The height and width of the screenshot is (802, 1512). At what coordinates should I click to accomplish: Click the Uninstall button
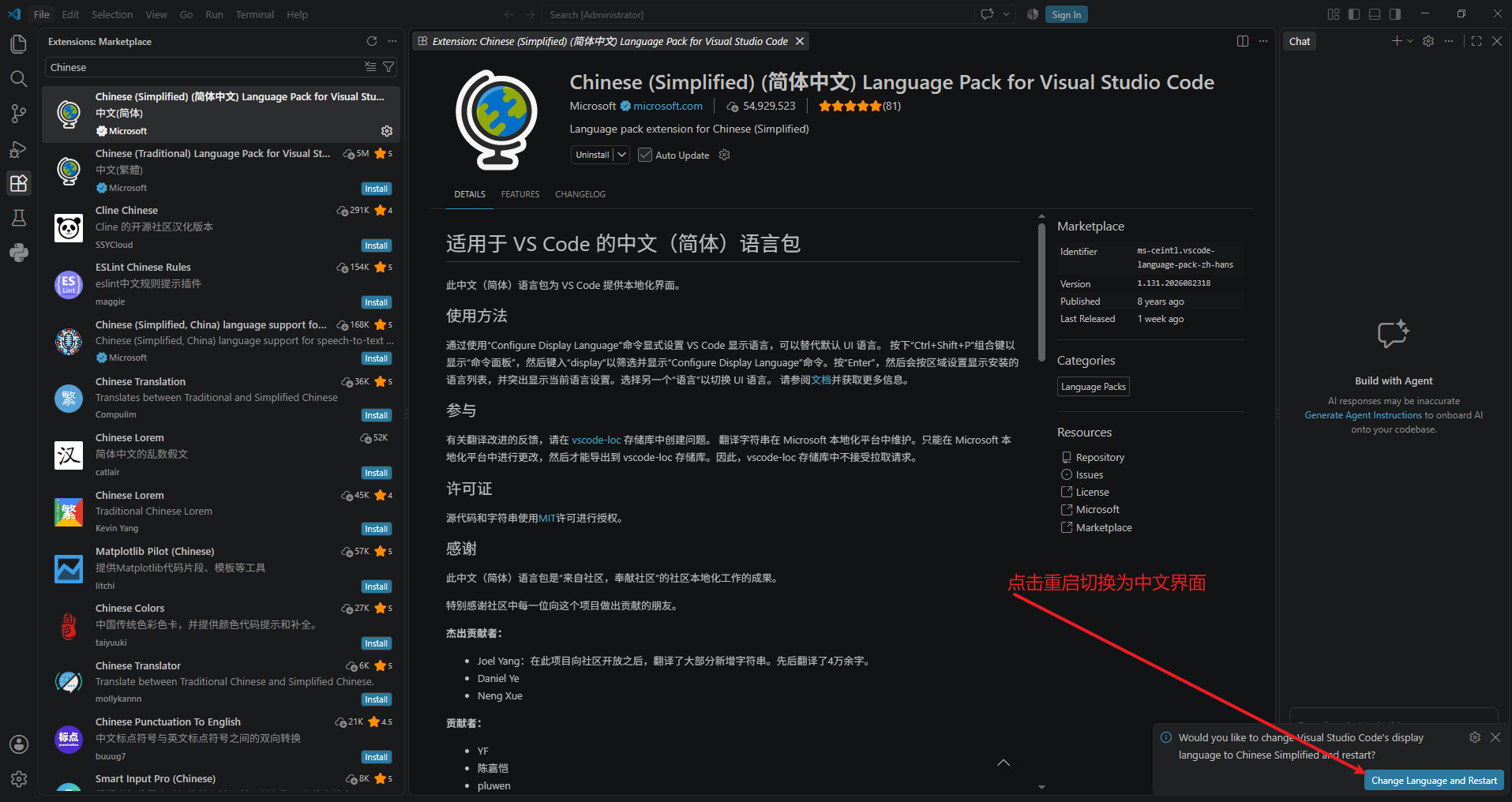[x=593, y=155]
